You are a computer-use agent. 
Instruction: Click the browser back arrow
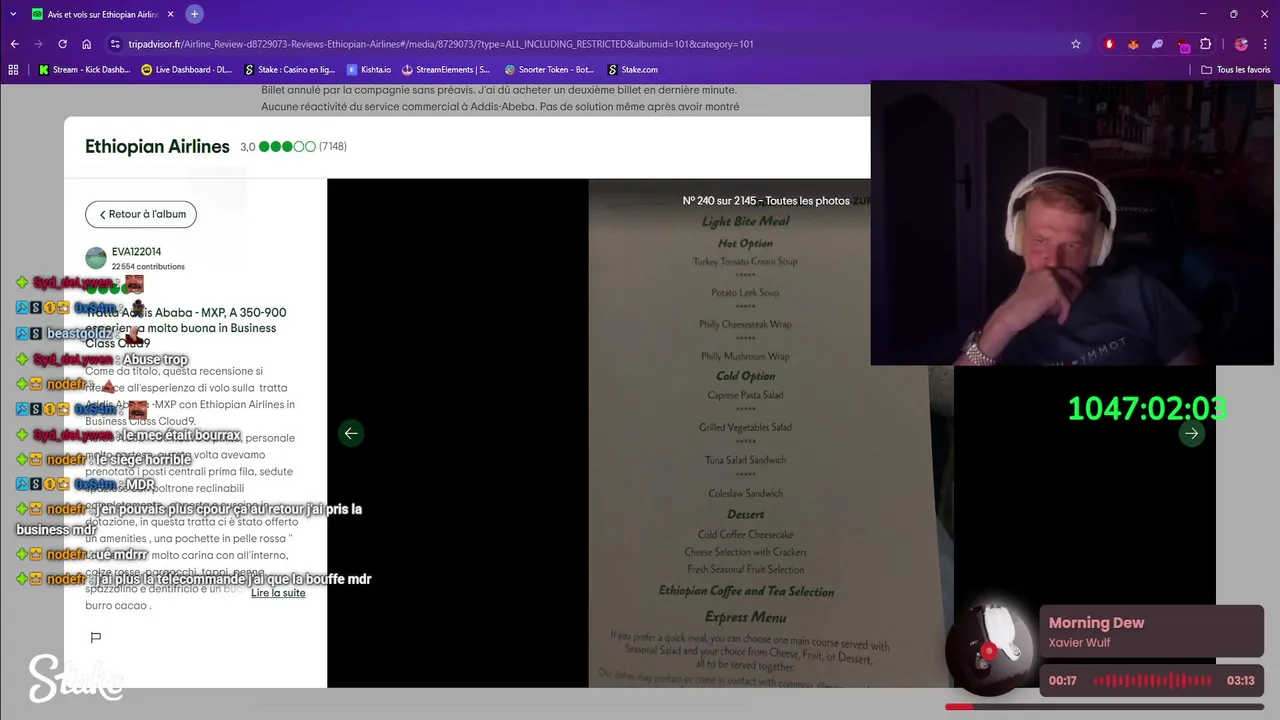(x=14, y=44)
